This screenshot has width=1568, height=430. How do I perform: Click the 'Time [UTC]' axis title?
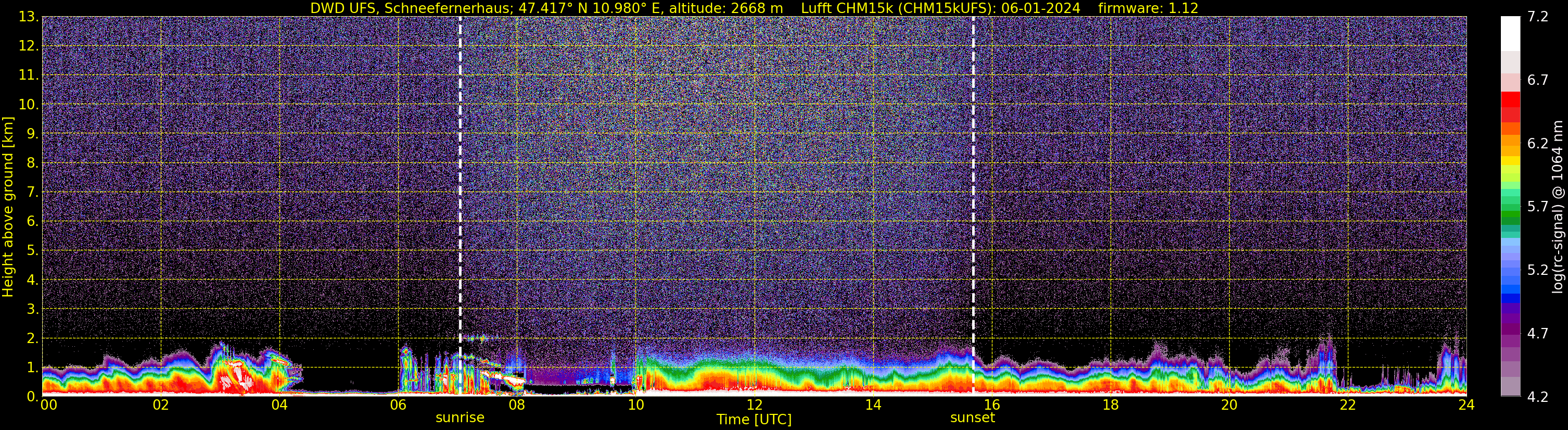[754, 420]
